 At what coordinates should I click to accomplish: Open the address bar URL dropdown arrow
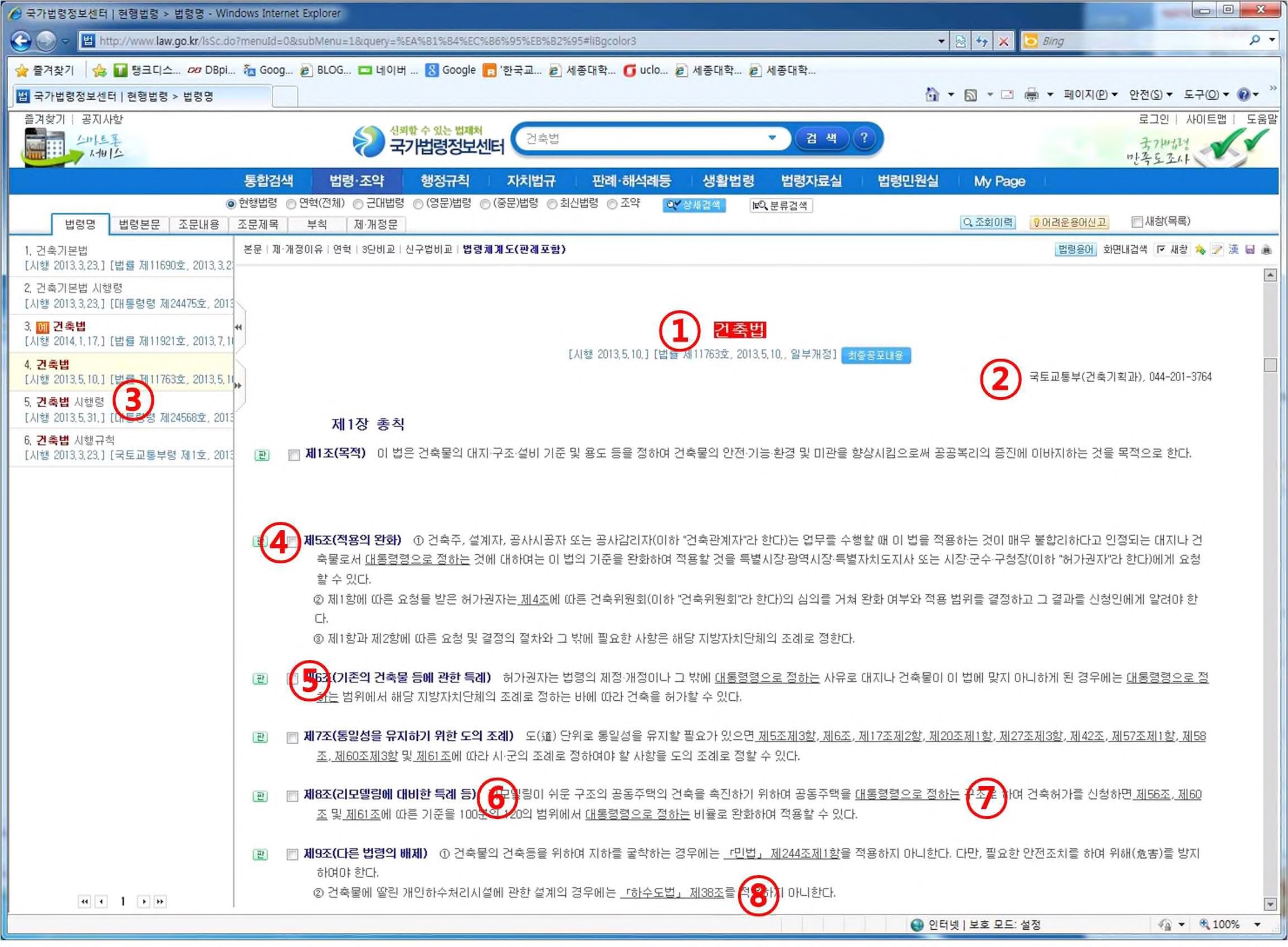941,41
